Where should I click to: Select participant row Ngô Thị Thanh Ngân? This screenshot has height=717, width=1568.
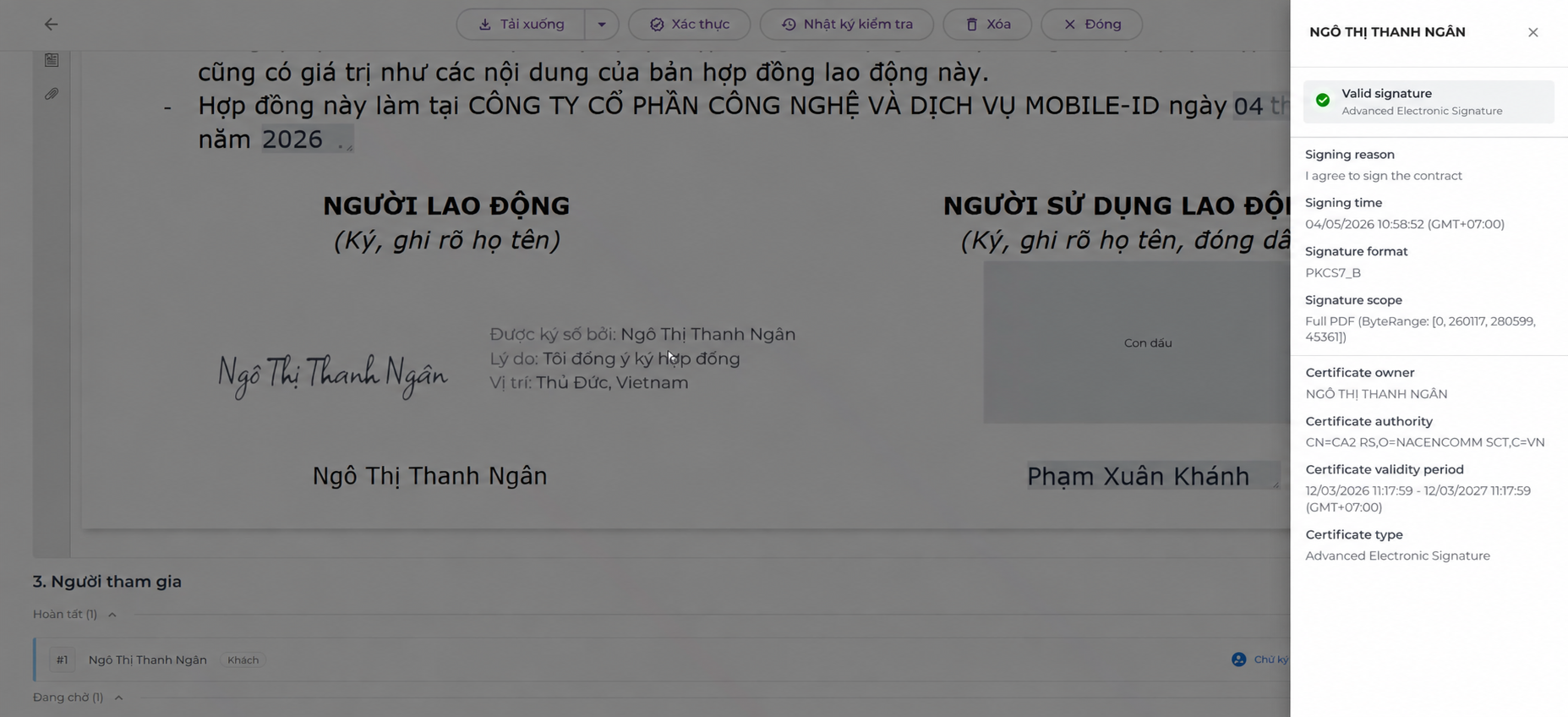point(662,660)
